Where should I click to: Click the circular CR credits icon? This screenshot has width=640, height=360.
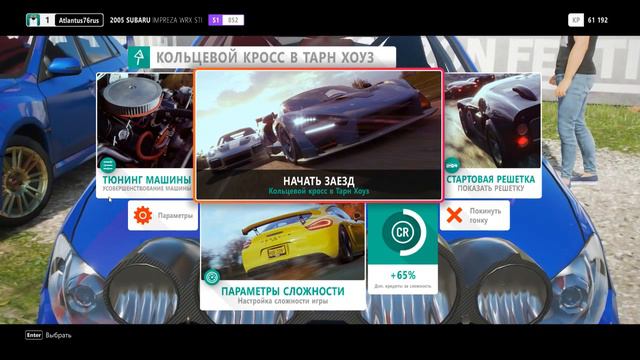point(402,232)
